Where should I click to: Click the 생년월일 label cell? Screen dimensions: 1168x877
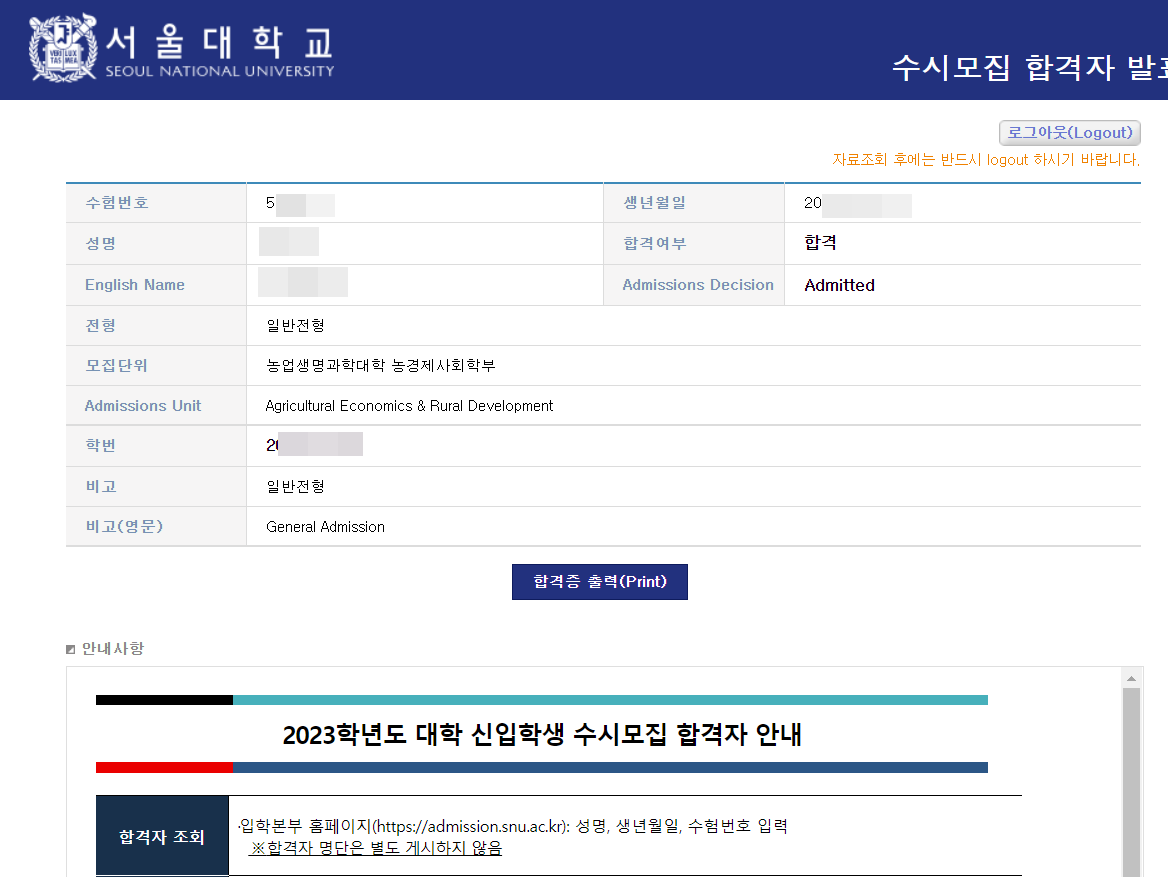694,203
